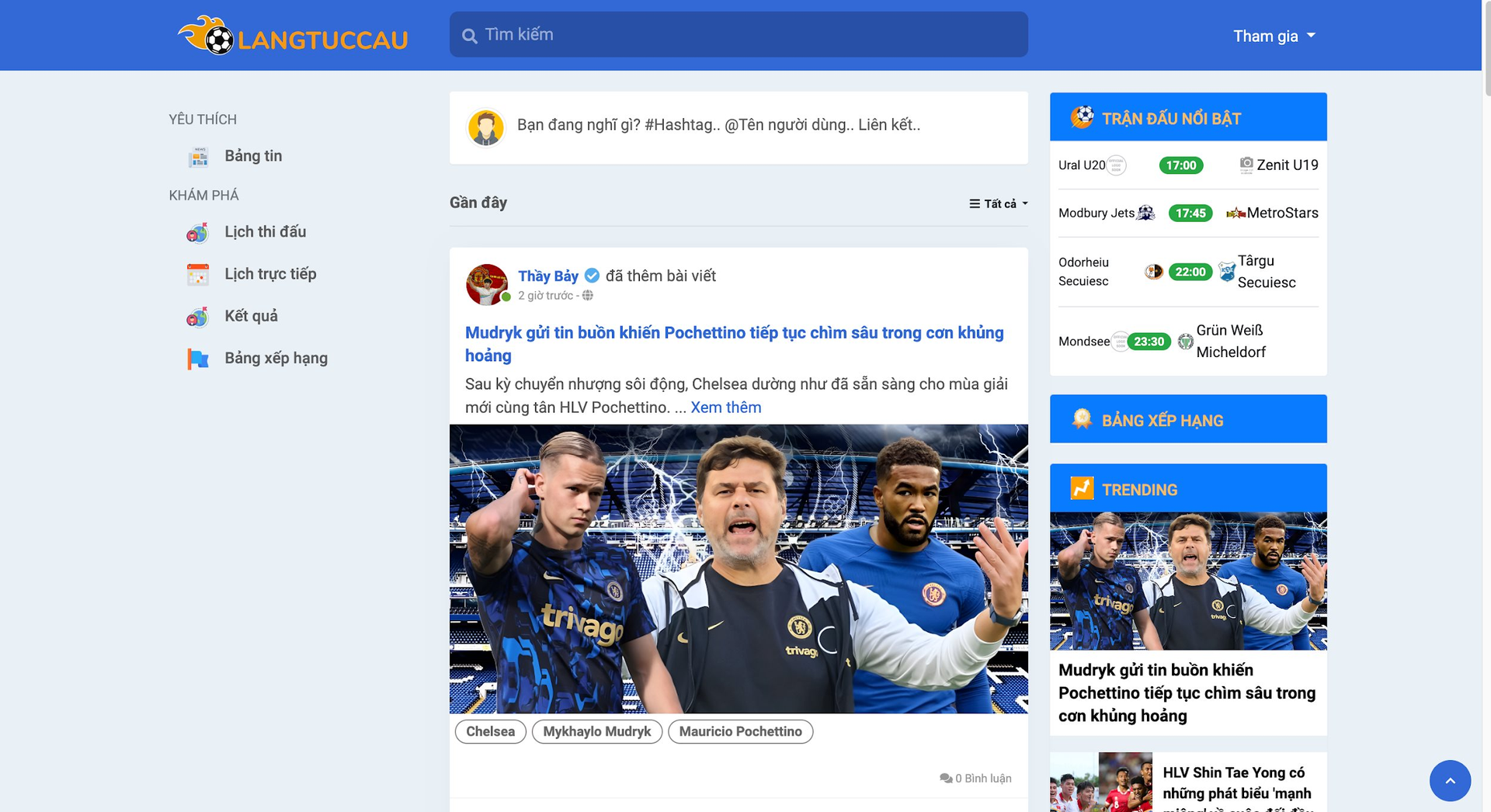Viewport: 1491px width, 812px height.
Task: Open the Tham gia dropdown menu
Action: click(x=1274, y=36)
